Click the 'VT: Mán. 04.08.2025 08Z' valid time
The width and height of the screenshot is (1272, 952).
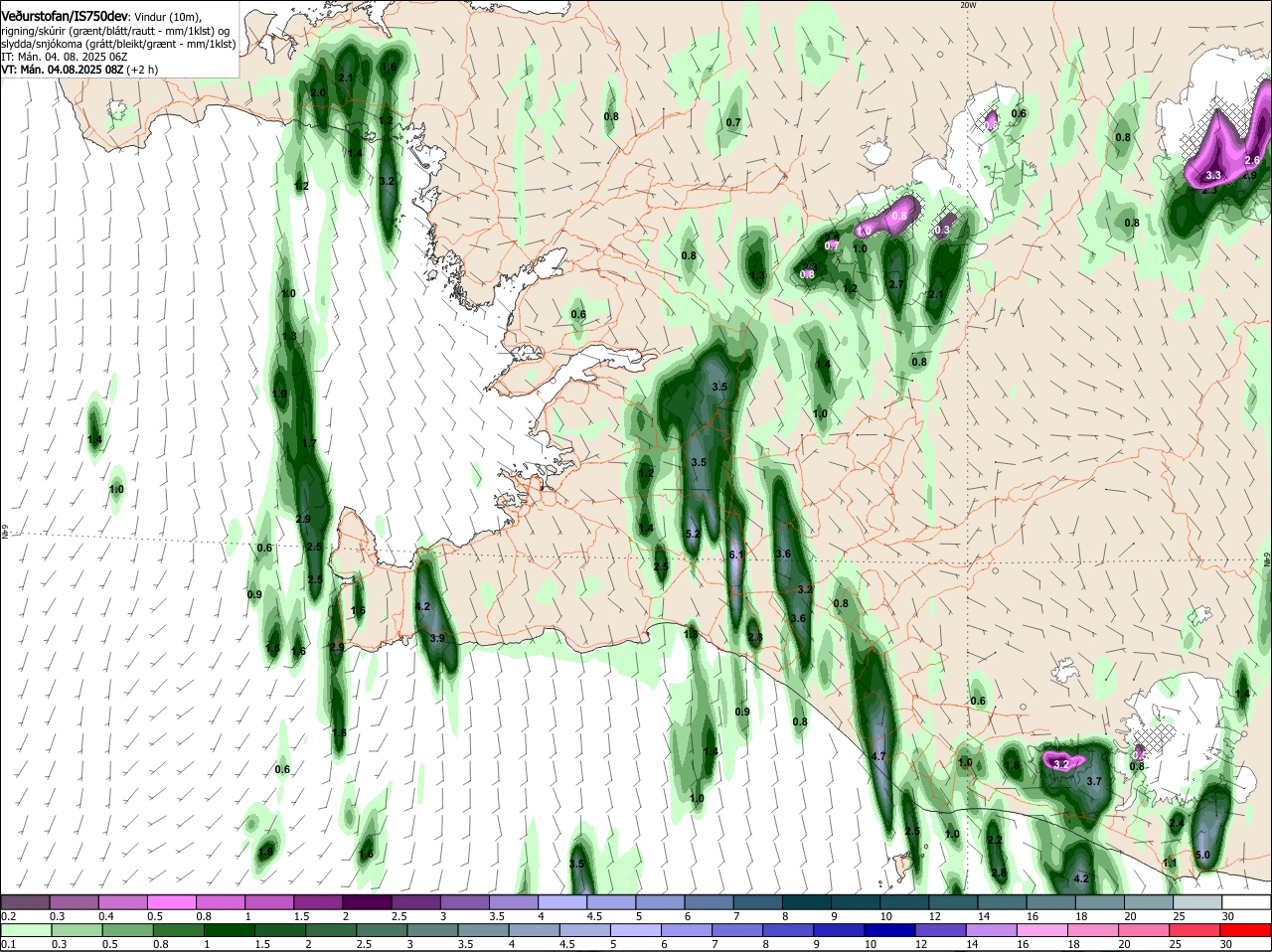click(64, 70)
